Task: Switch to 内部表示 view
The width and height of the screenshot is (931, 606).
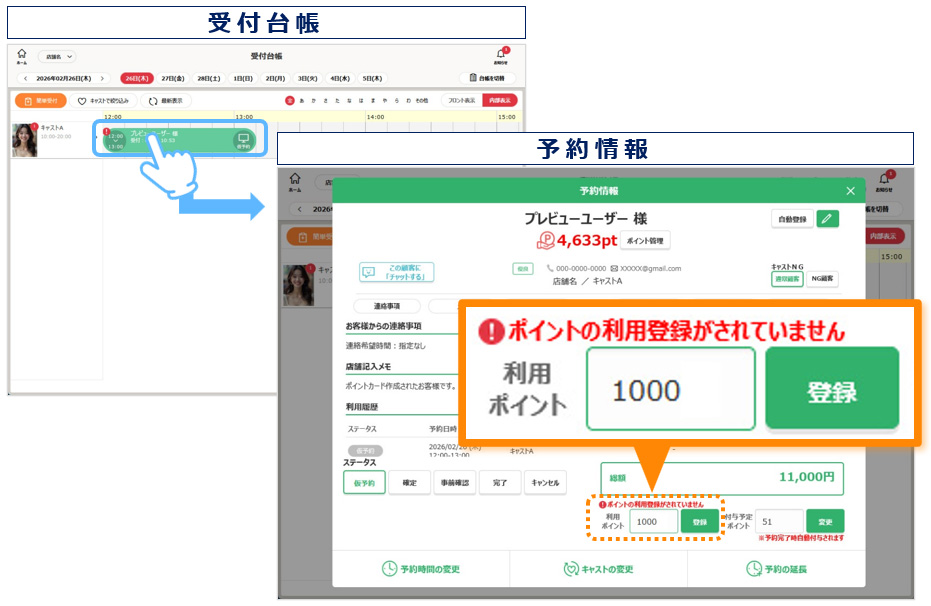Action: coord(499,101)
